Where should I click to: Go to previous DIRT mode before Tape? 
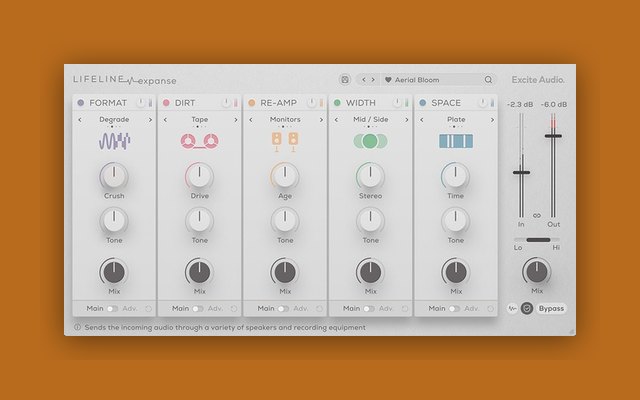[165, 120]
